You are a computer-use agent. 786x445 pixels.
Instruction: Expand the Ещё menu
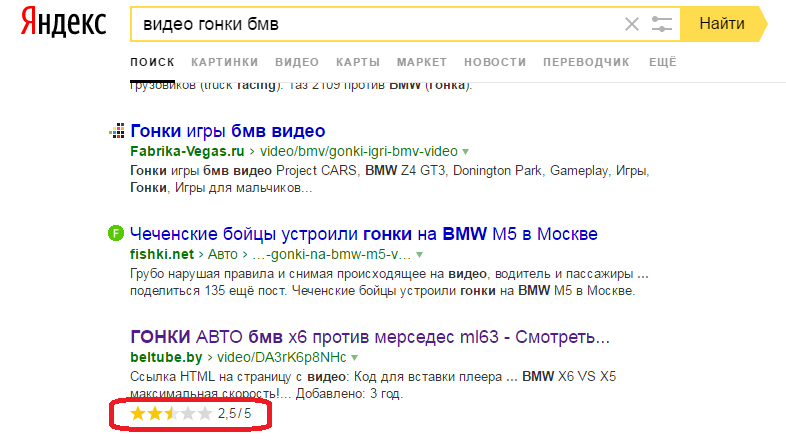[x=663, y=62]
